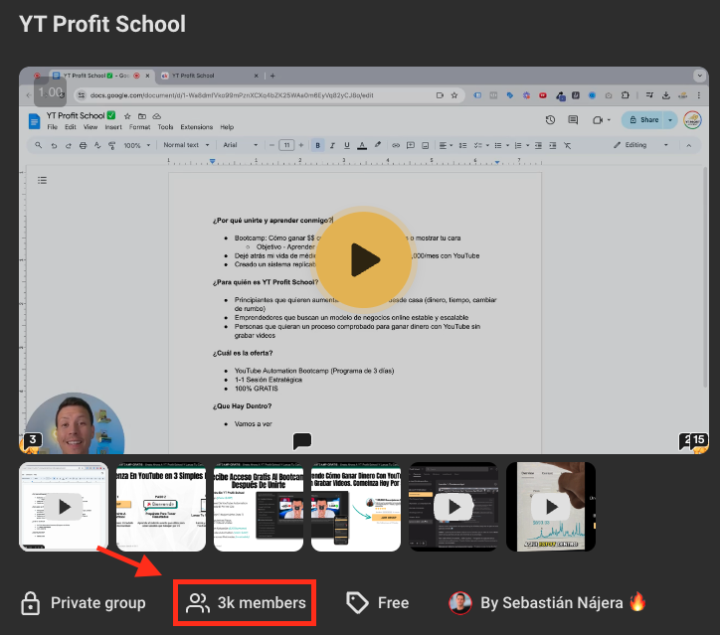
Task: Click the Google account avatar in Docs
Action: pos(692,120)
